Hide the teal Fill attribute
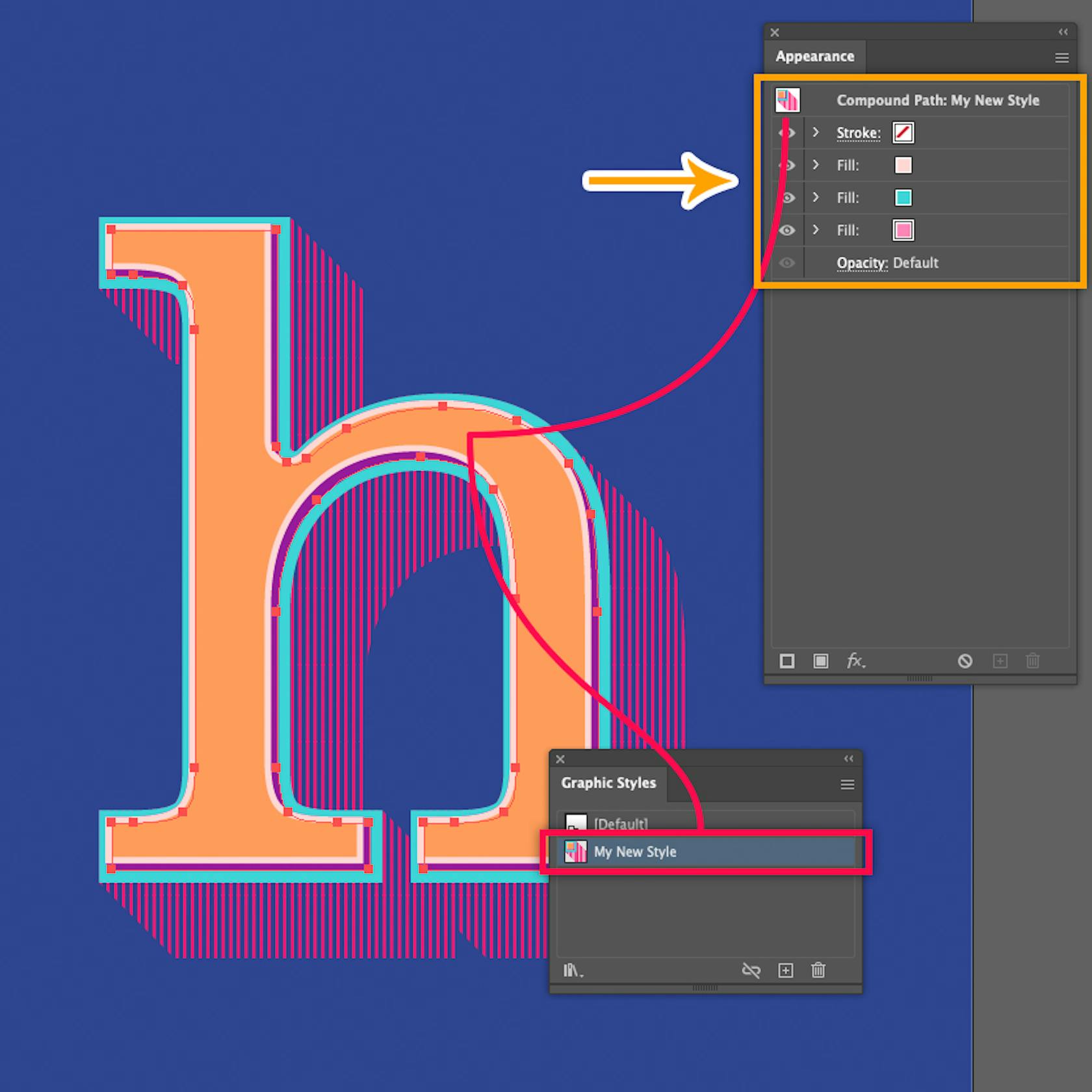1092x1092 pixels. [x=787, y=198]
